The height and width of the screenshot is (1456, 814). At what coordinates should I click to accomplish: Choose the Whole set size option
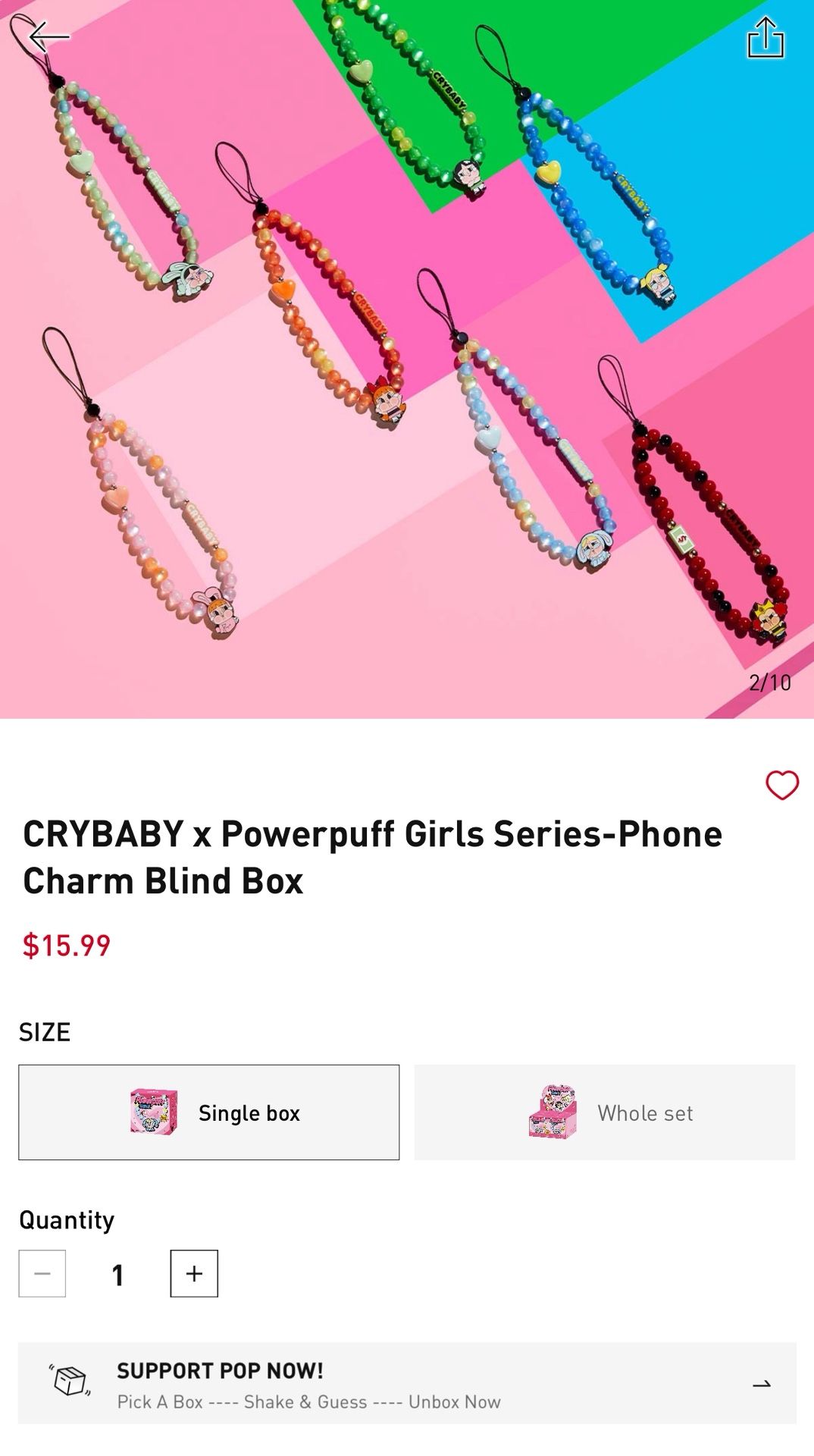click(x=605, y=1112)
